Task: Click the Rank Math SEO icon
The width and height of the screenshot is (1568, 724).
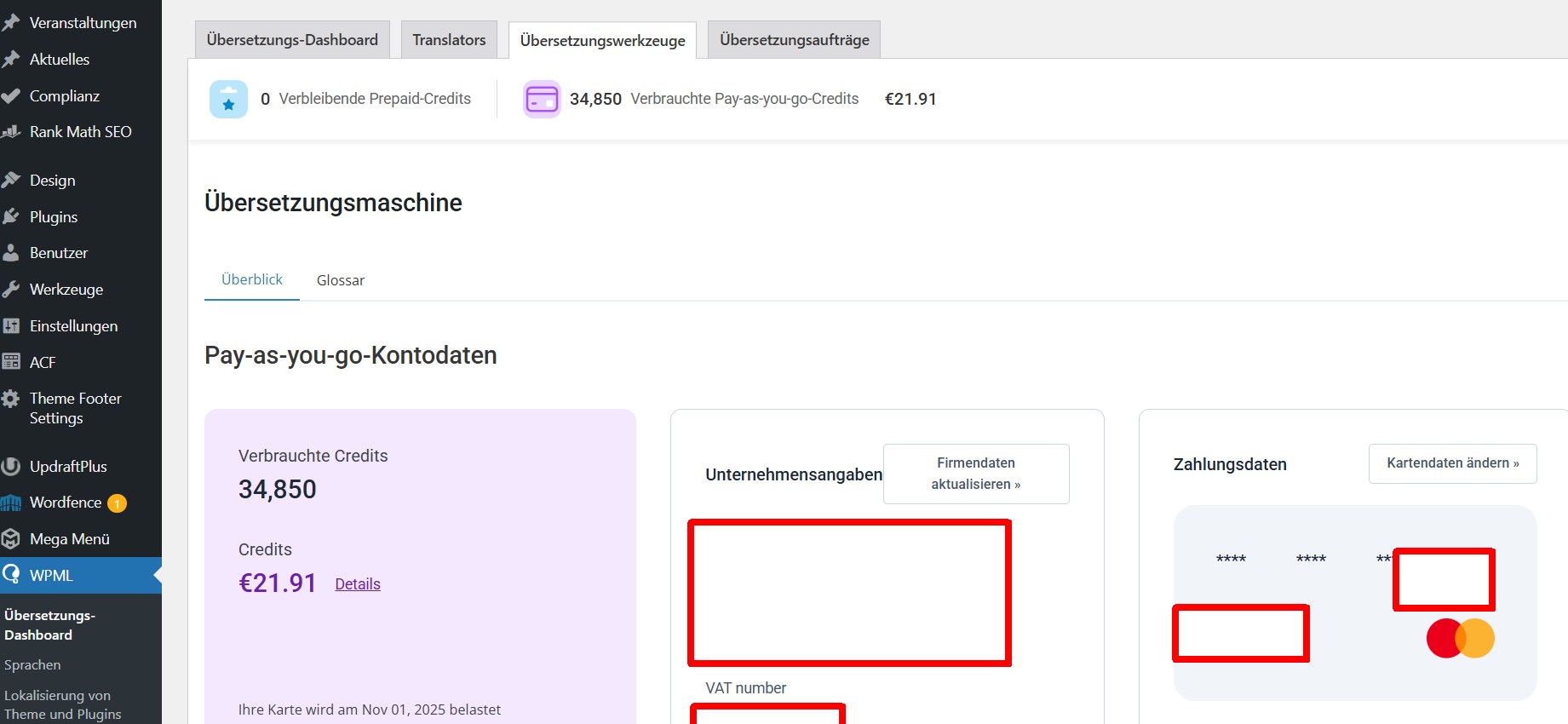Action: [11, 132]
